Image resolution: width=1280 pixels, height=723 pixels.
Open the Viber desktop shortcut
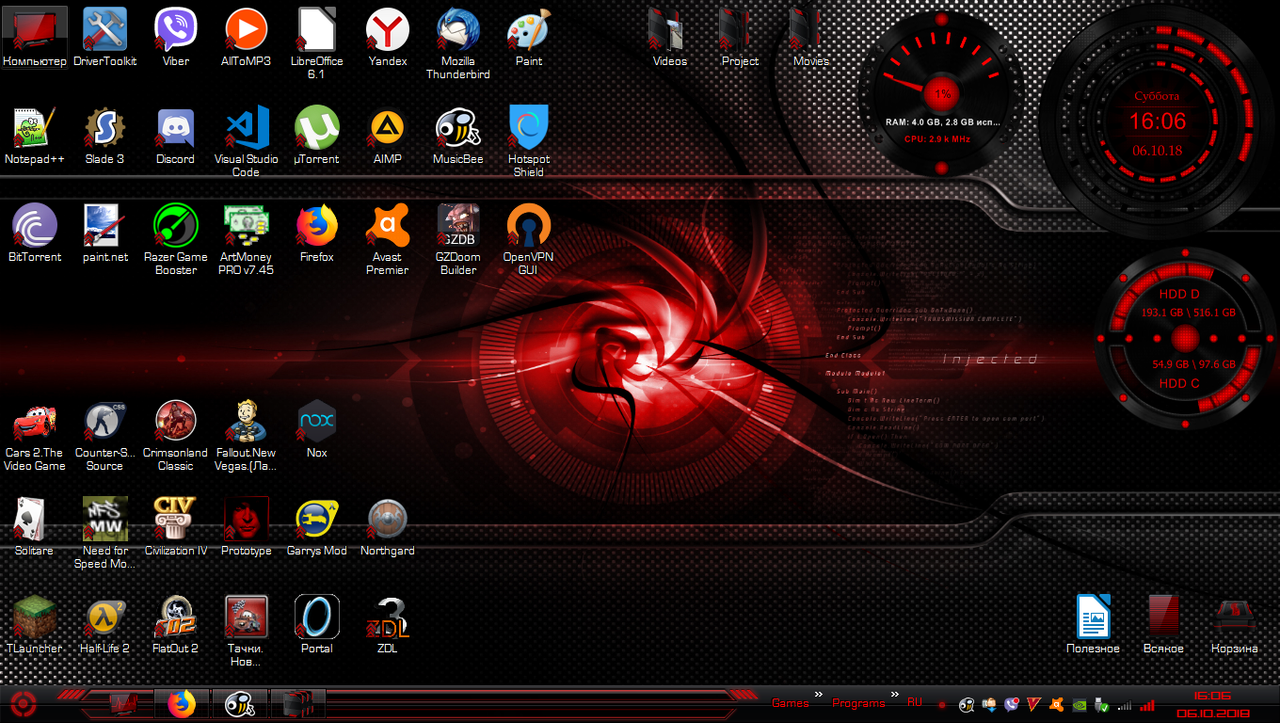point(176,38)
